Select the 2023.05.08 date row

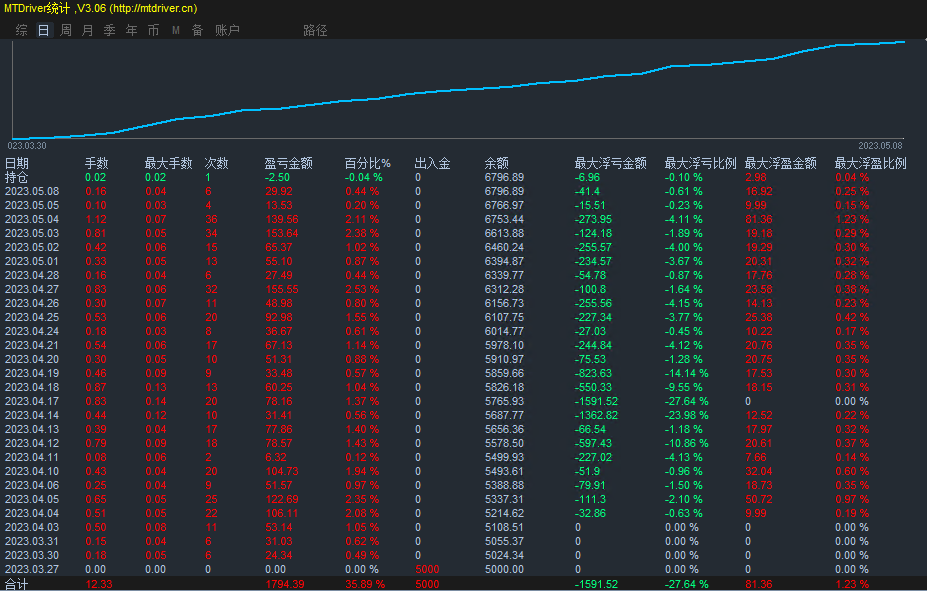click(464, 191)
